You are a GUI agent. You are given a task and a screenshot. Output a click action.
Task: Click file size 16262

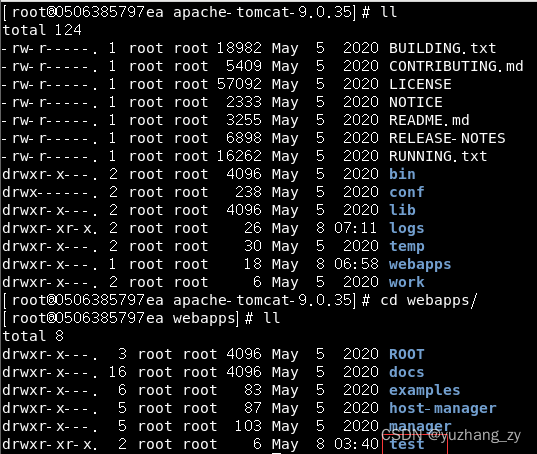tap(239, 156)
